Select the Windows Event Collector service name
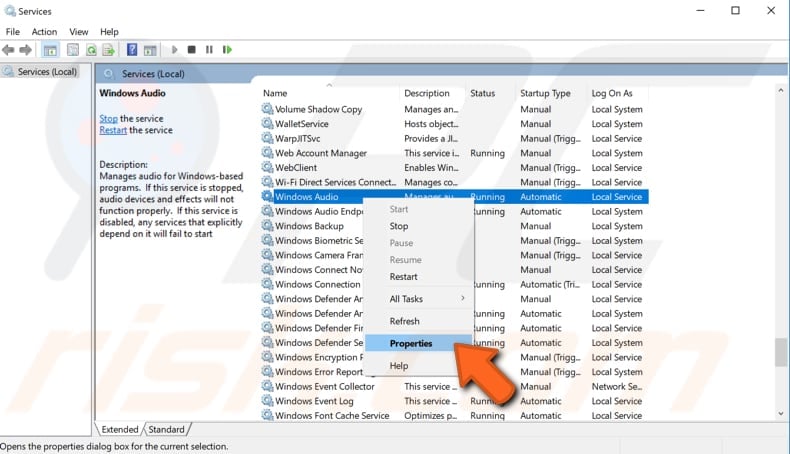The image size is (790, 454). [x=325, y=386]
